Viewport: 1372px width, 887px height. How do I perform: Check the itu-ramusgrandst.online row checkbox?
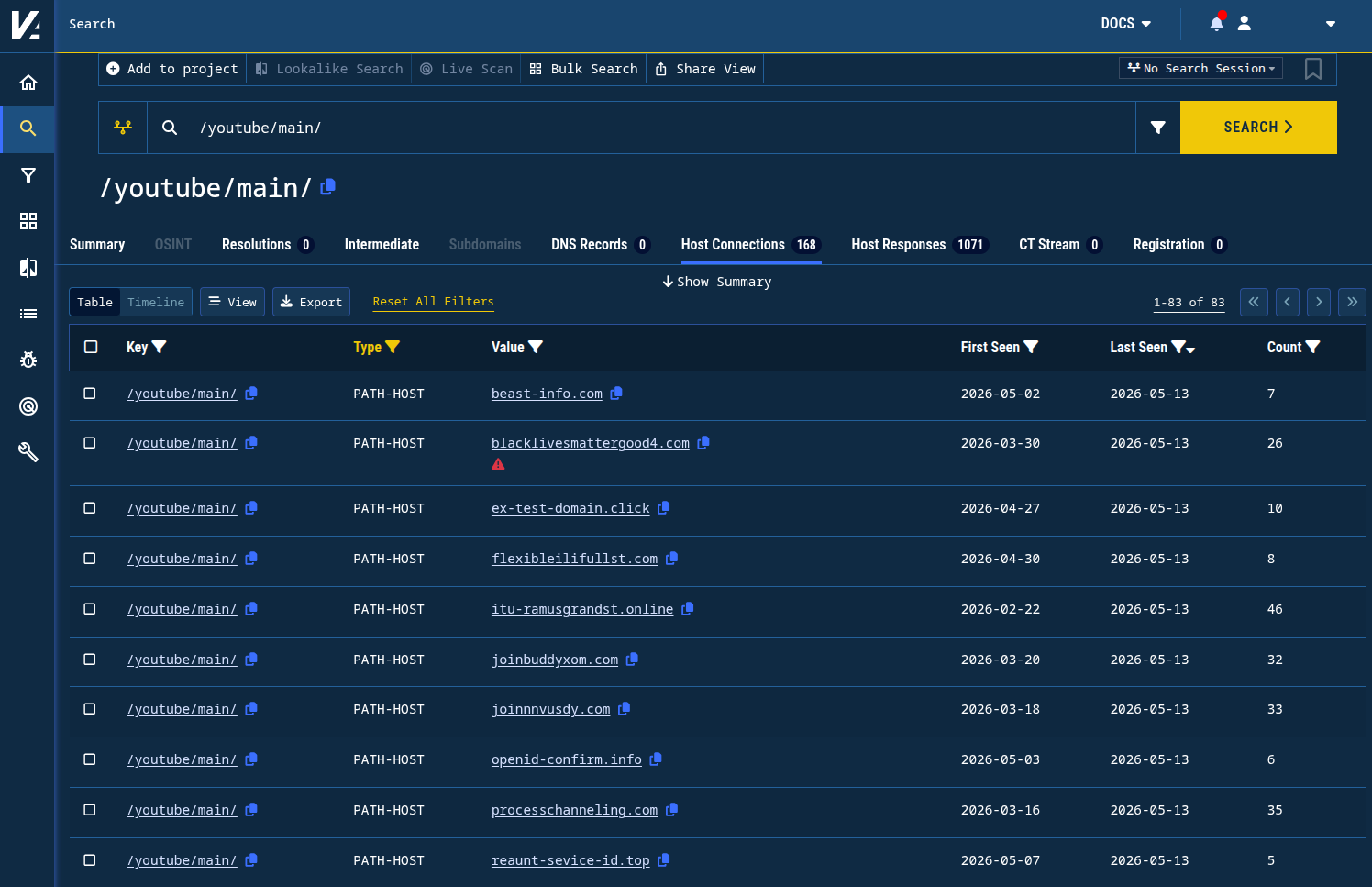click(x=90, y=609)
